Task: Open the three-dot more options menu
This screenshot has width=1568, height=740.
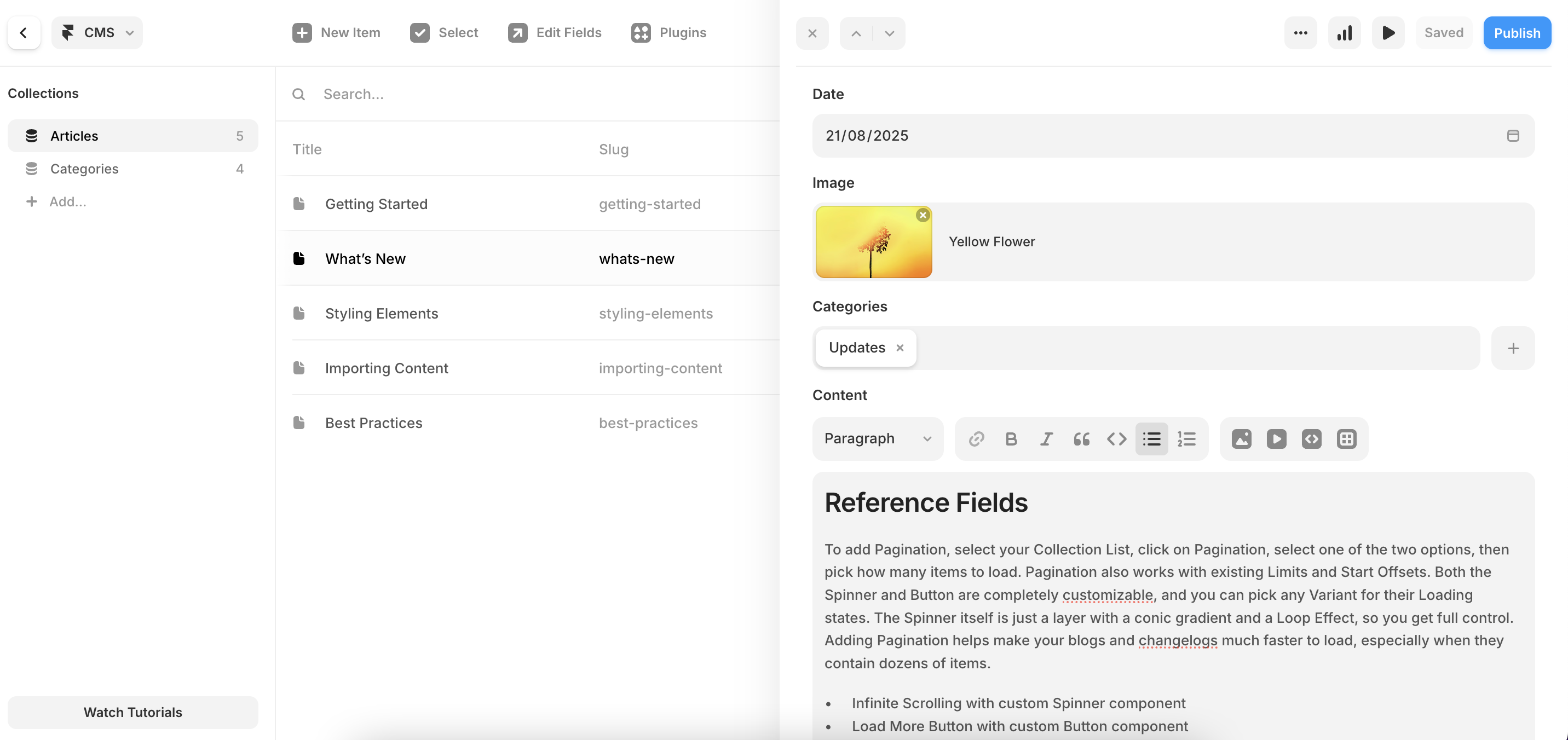Action: point(1300,33)
